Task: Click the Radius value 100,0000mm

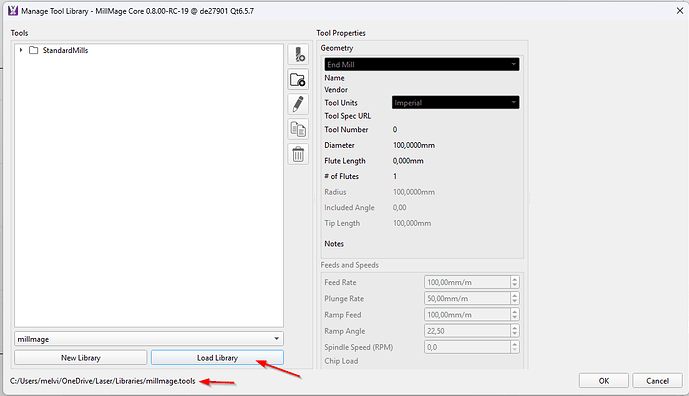Action: pyautogui.click(x=414, y=192)
